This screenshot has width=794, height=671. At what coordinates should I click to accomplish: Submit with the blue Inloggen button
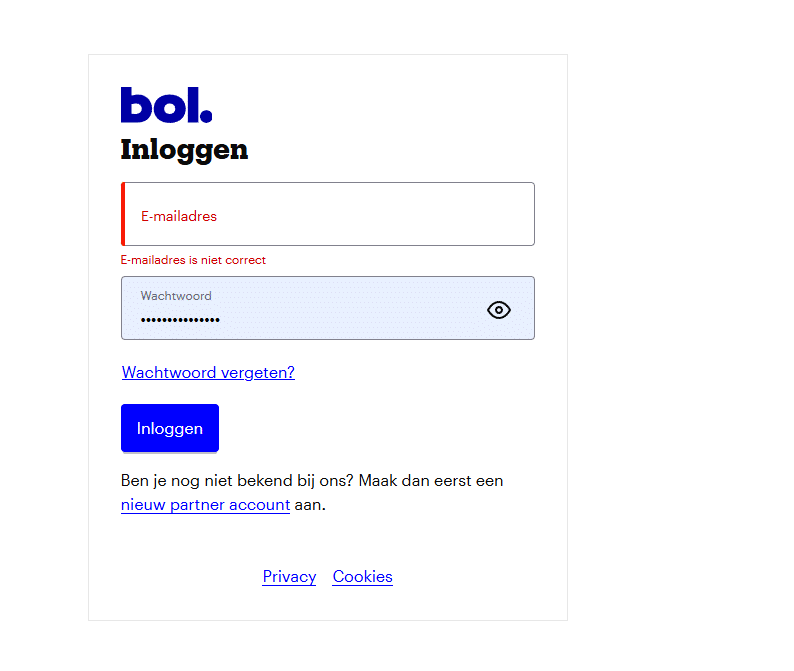pyautogui.click(x=170, y=428)
